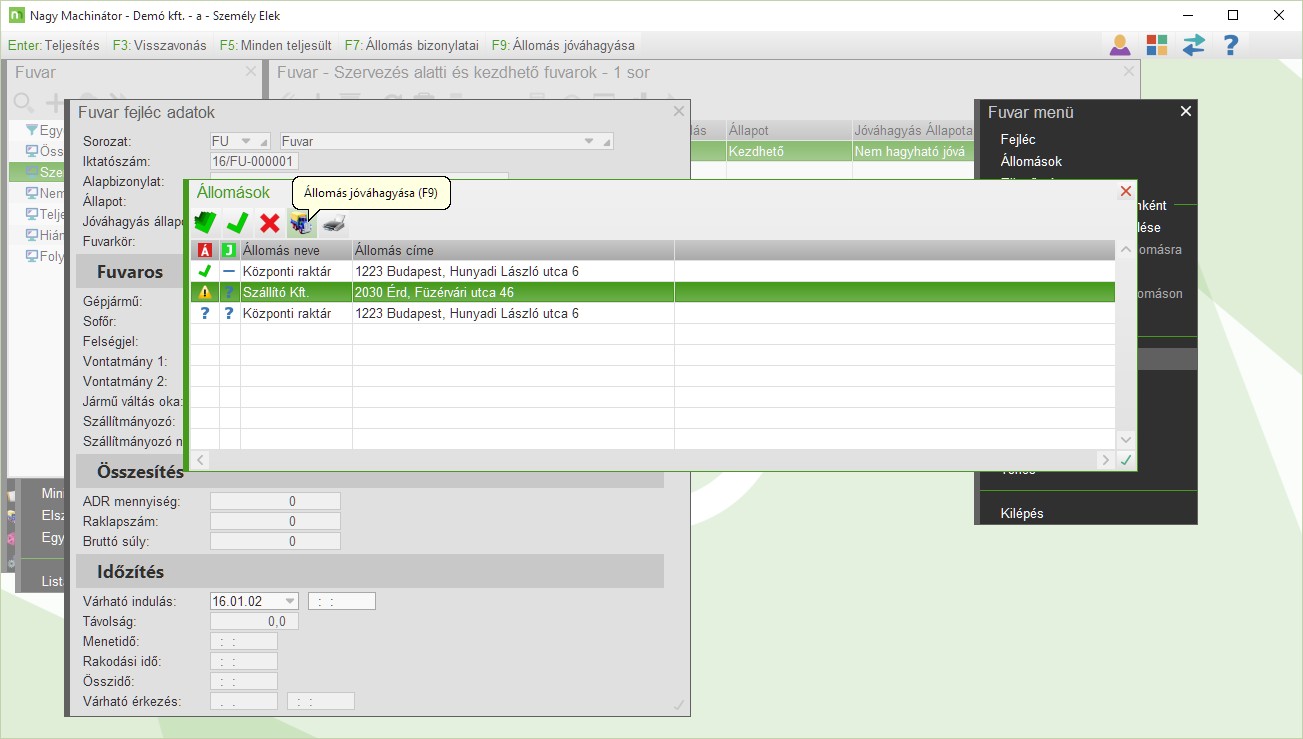The width and height of the screenshot is (1303, 739).
Task: Click the blue dash icon on first Központi raktár row
Action: [229, 271]
